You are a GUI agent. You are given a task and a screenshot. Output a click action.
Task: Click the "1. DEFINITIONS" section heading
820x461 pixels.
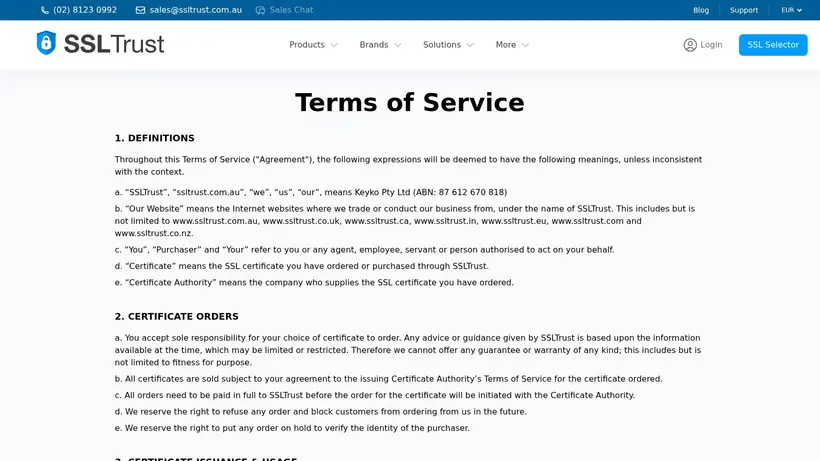[154, 138]
